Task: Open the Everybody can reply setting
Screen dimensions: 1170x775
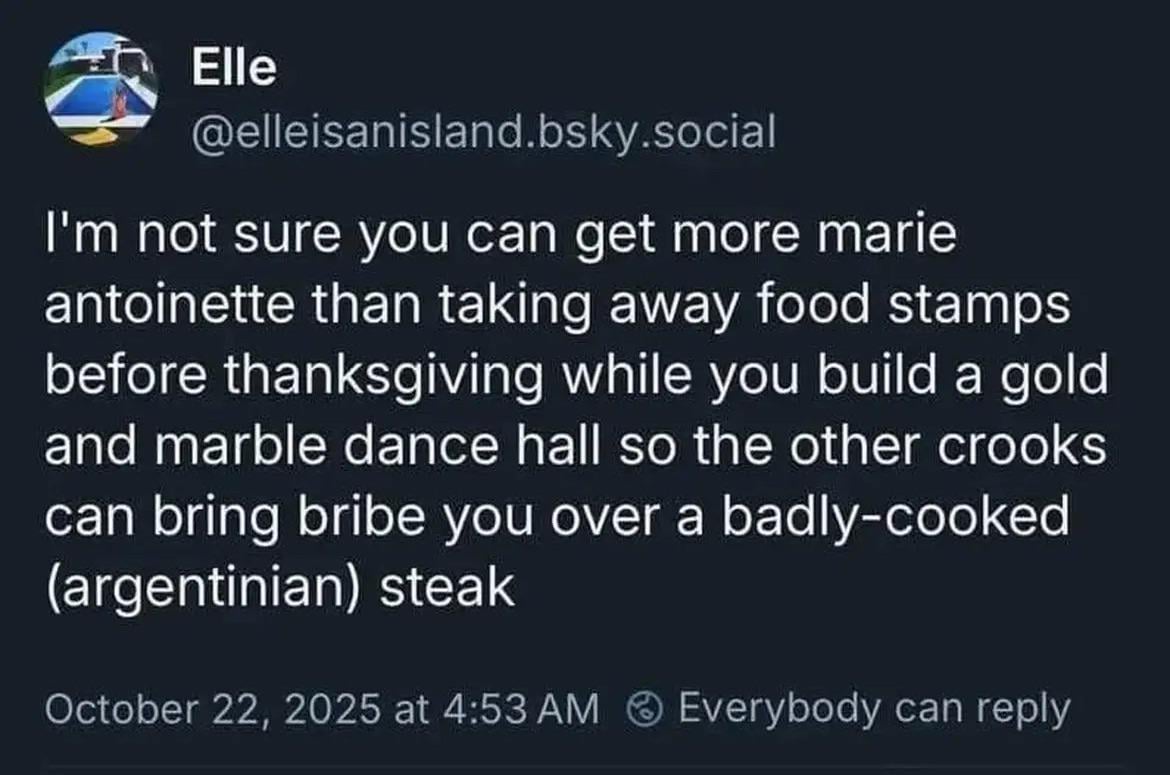Action: point(873,709)
